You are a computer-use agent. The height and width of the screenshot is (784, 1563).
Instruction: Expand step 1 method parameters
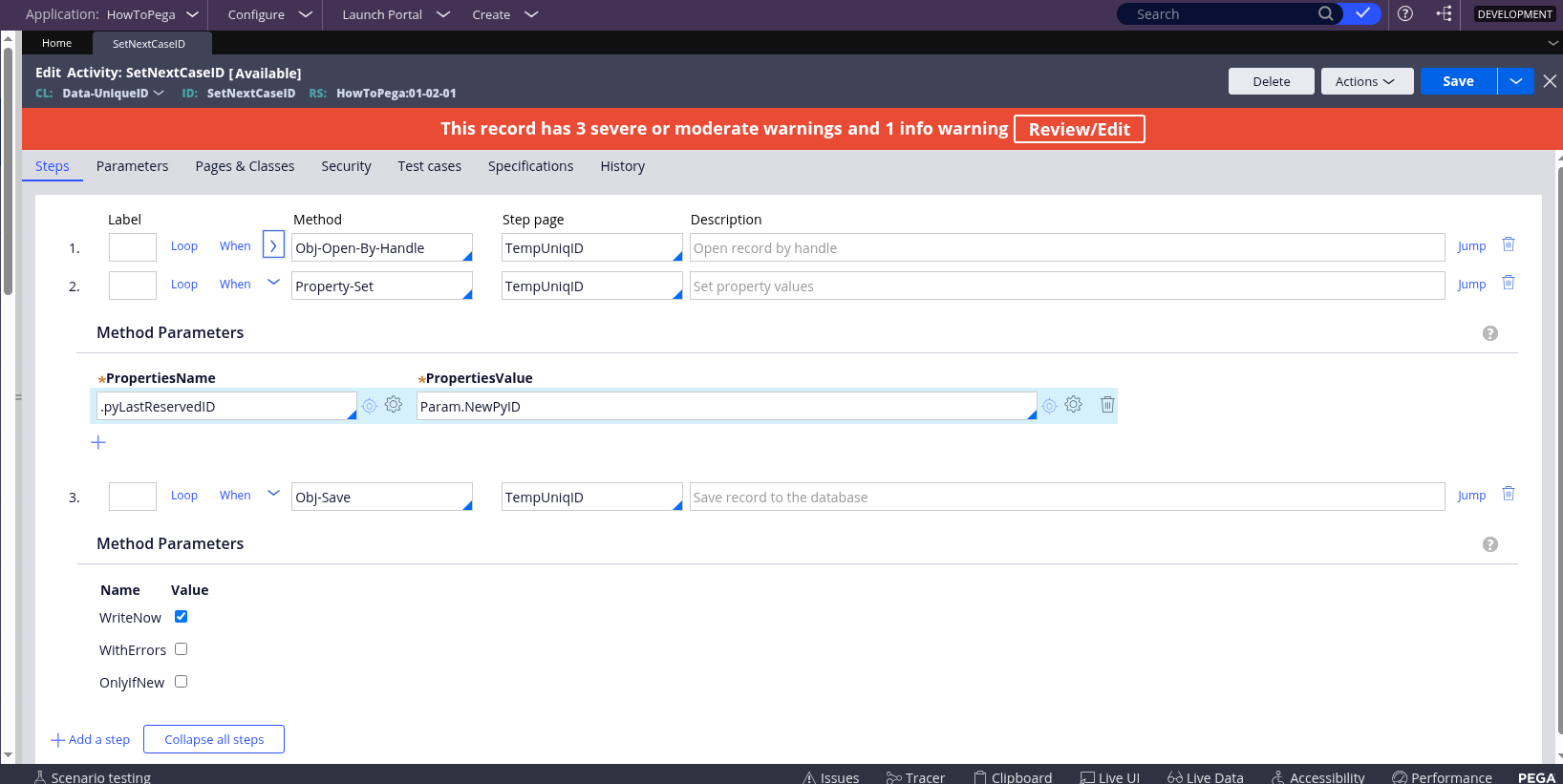coord(273,245)
